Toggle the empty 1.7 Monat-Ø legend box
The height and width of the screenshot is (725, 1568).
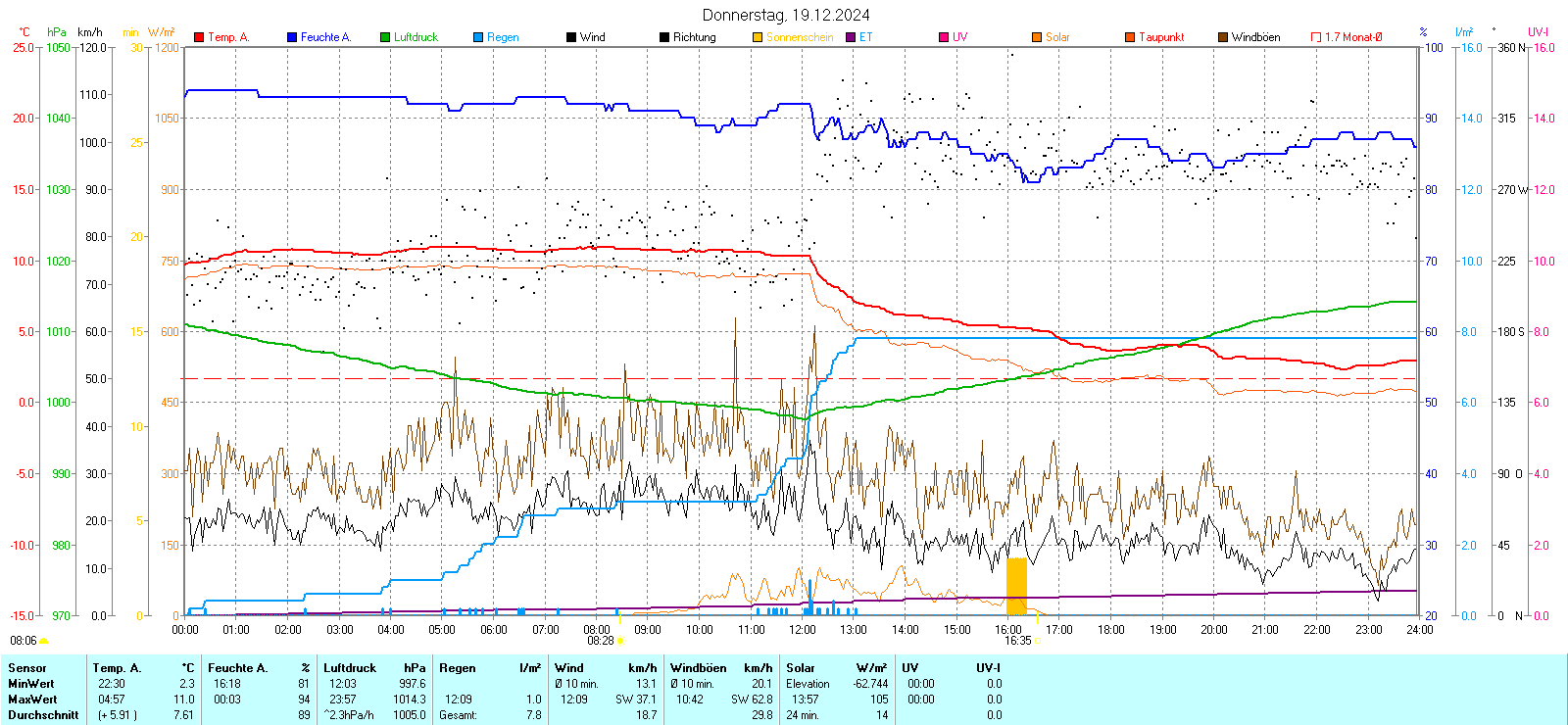click(x=1316, y=37)
